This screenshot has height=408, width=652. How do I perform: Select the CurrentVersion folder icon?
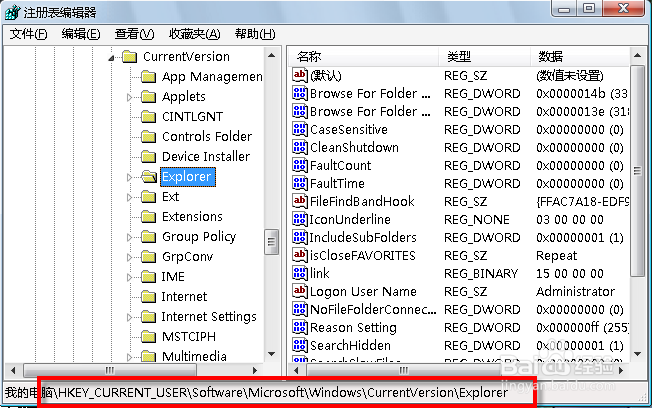130,57
